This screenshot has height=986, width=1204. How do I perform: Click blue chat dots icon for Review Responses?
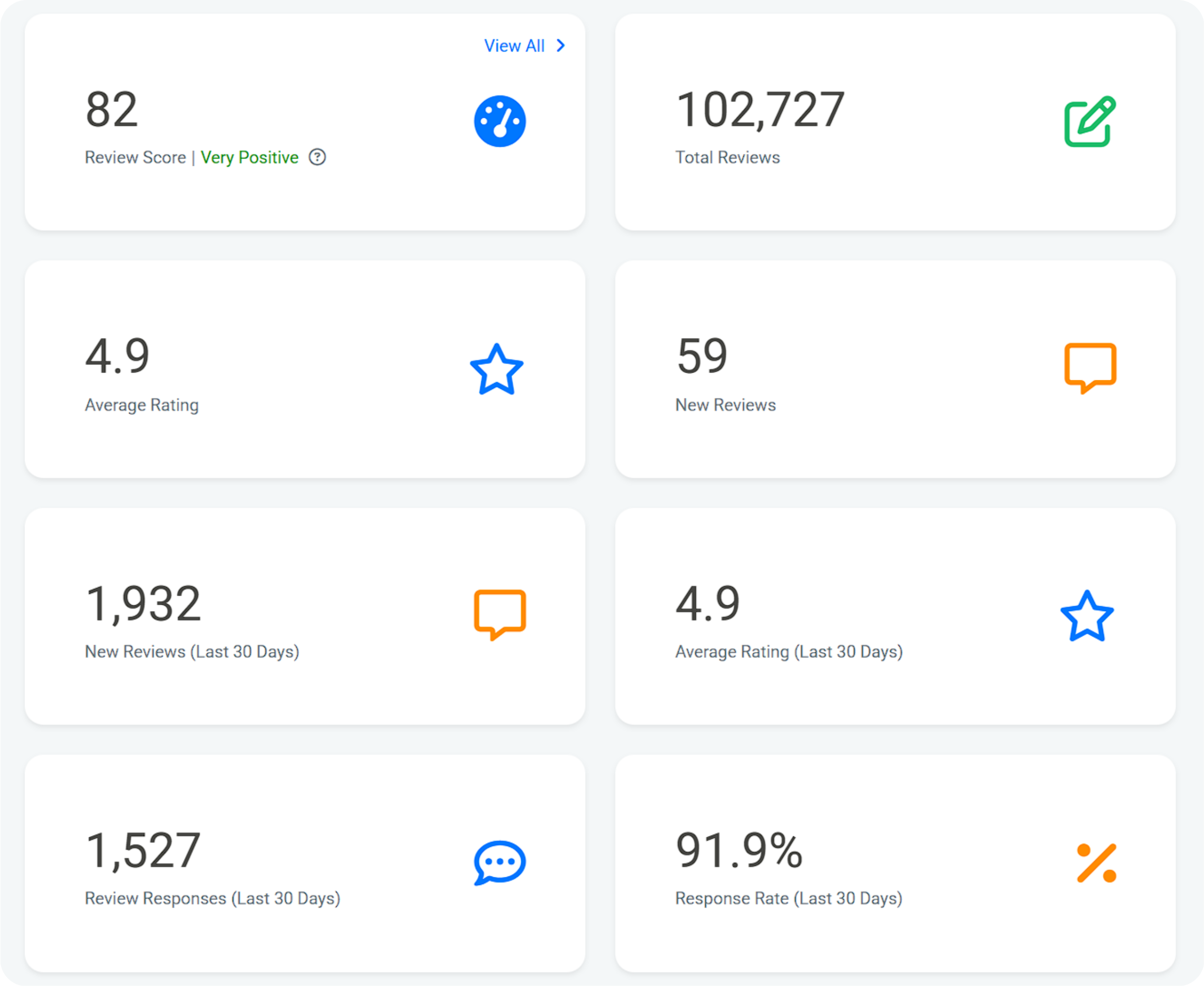coord(500,863)
